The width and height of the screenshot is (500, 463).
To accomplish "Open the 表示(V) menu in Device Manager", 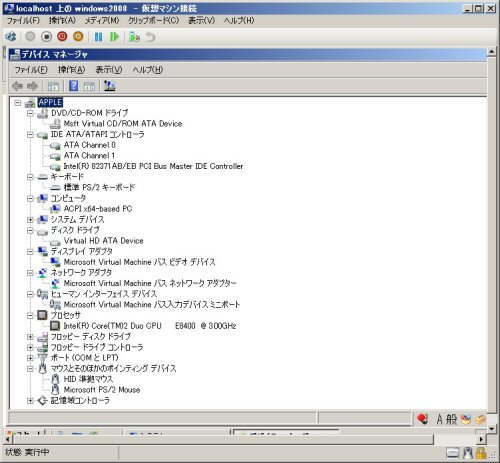I will [x=109, y=70].
